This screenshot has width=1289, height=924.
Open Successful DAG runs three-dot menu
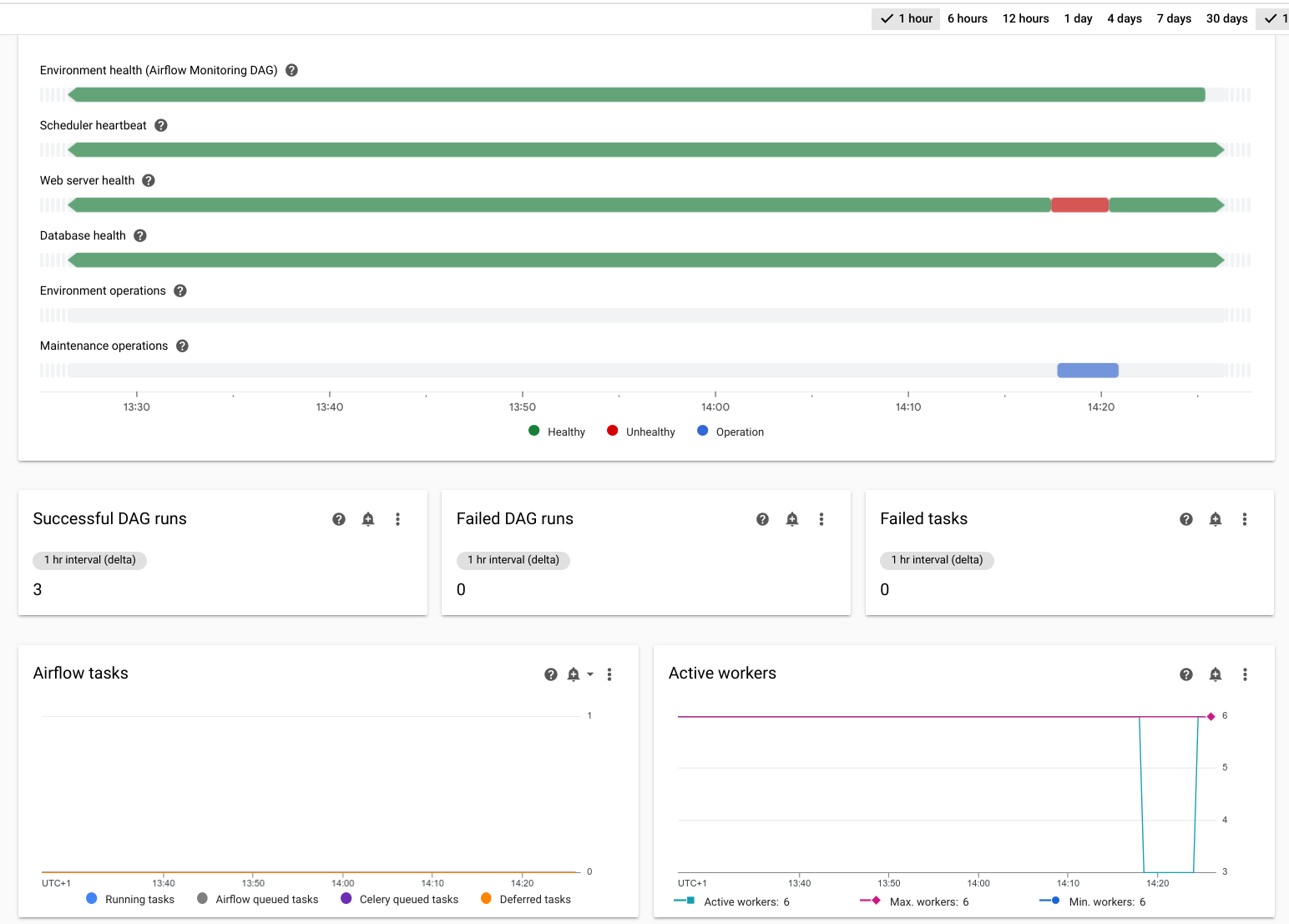click(397, 519)
